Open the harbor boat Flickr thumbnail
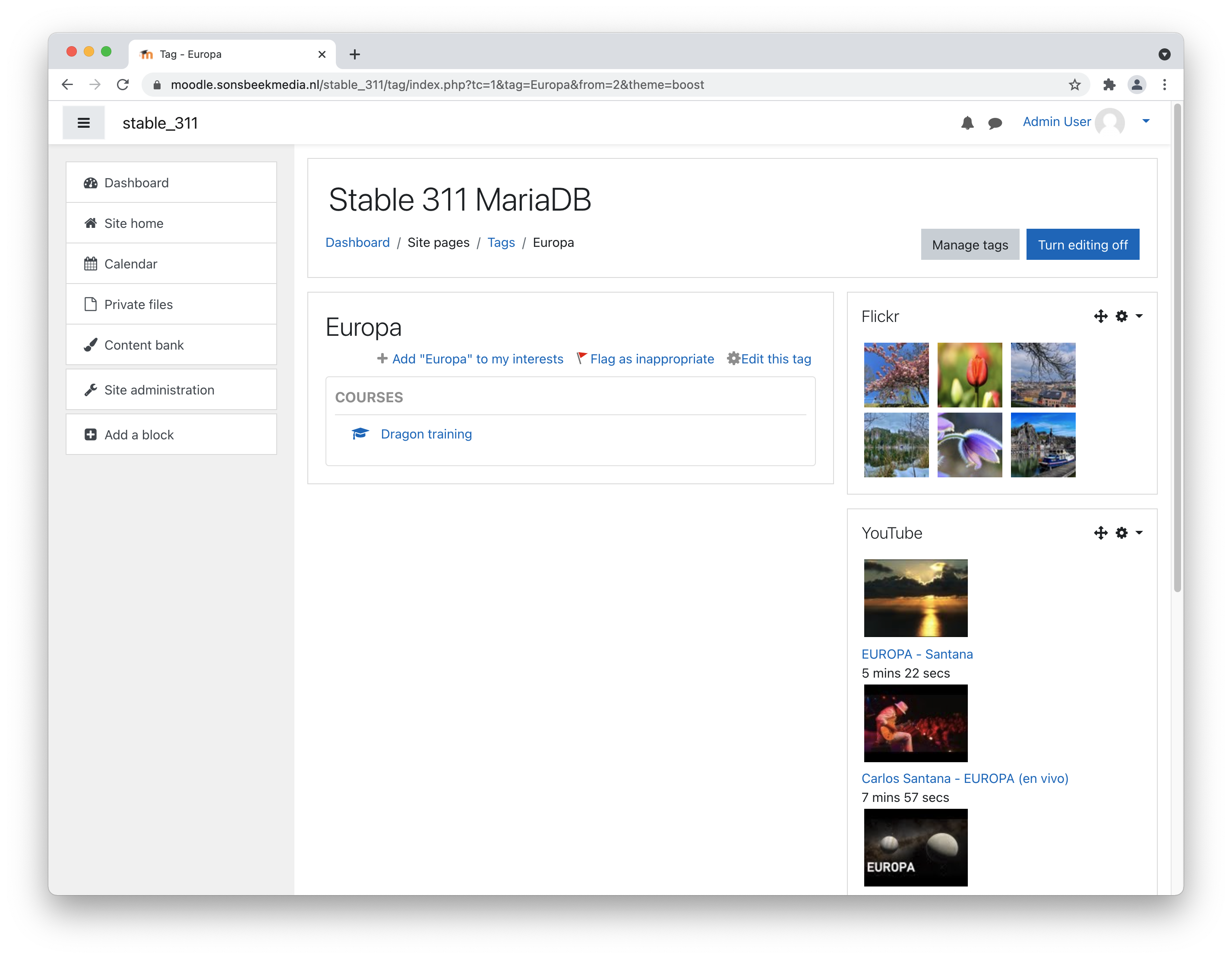Viewport: 1232px width, 959px height. point(1043,445)
